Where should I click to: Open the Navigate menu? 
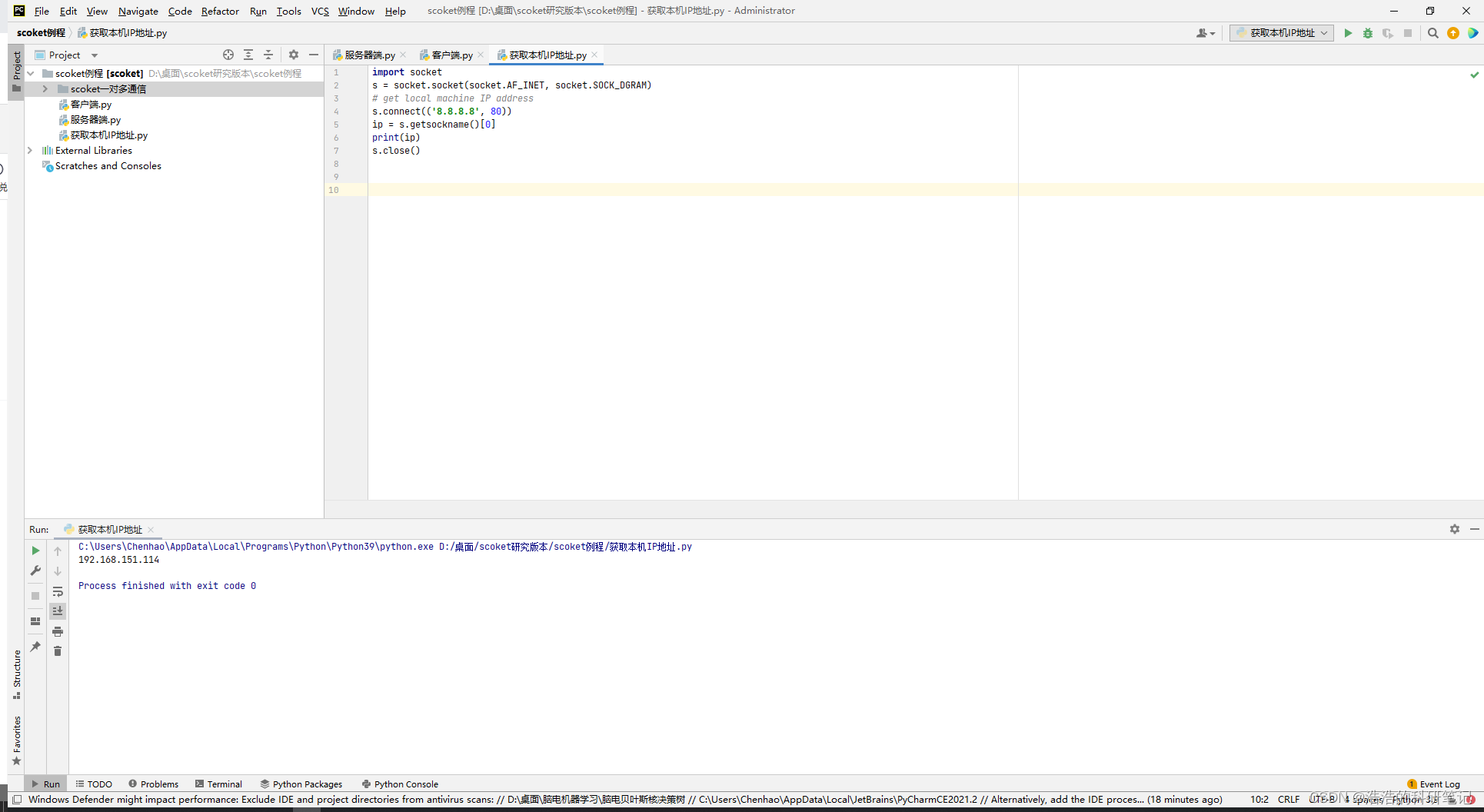138,11
